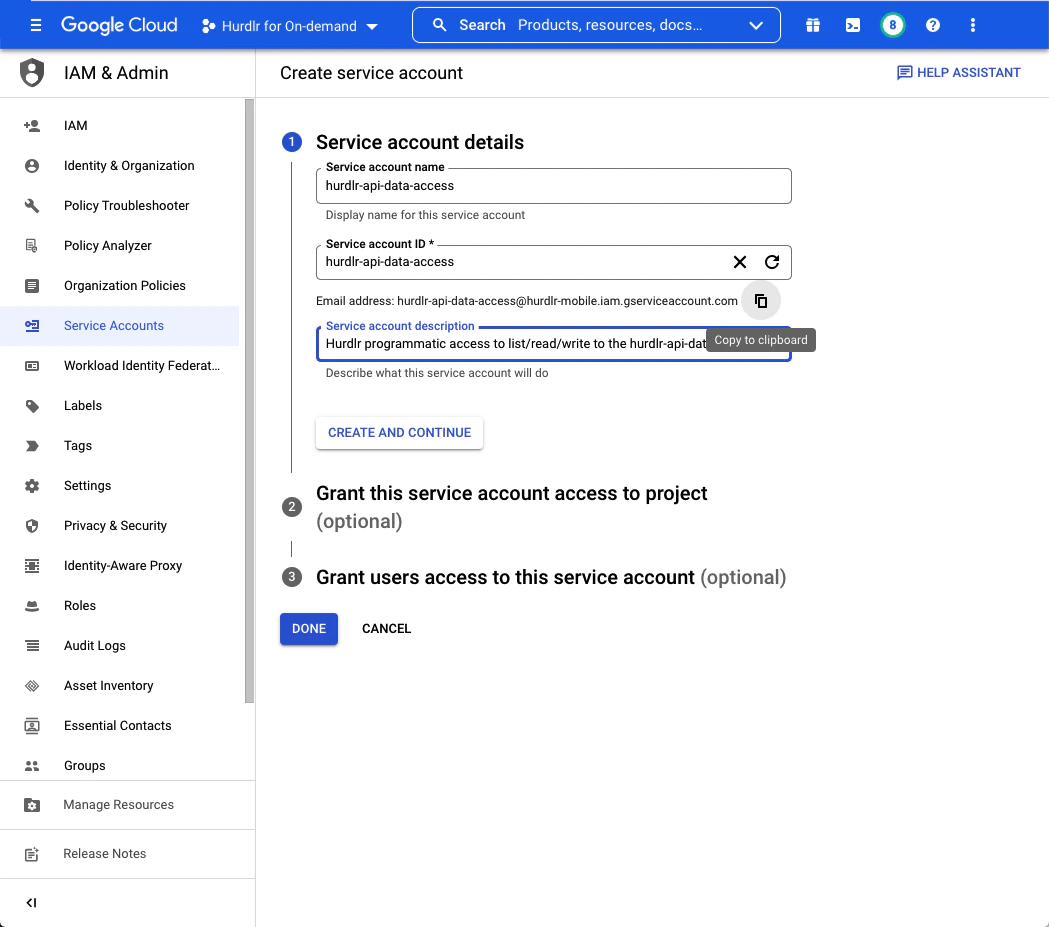The width and height of the screenshot is (1049, 927).
Task: Click the Workload Identity Federation card icon
Action: coord(31,366)
